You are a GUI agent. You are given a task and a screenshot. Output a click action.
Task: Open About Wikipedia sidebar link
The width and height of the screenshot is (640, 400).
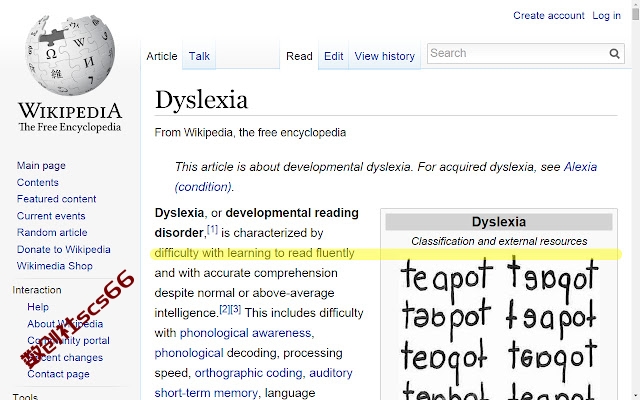point(65,324)
